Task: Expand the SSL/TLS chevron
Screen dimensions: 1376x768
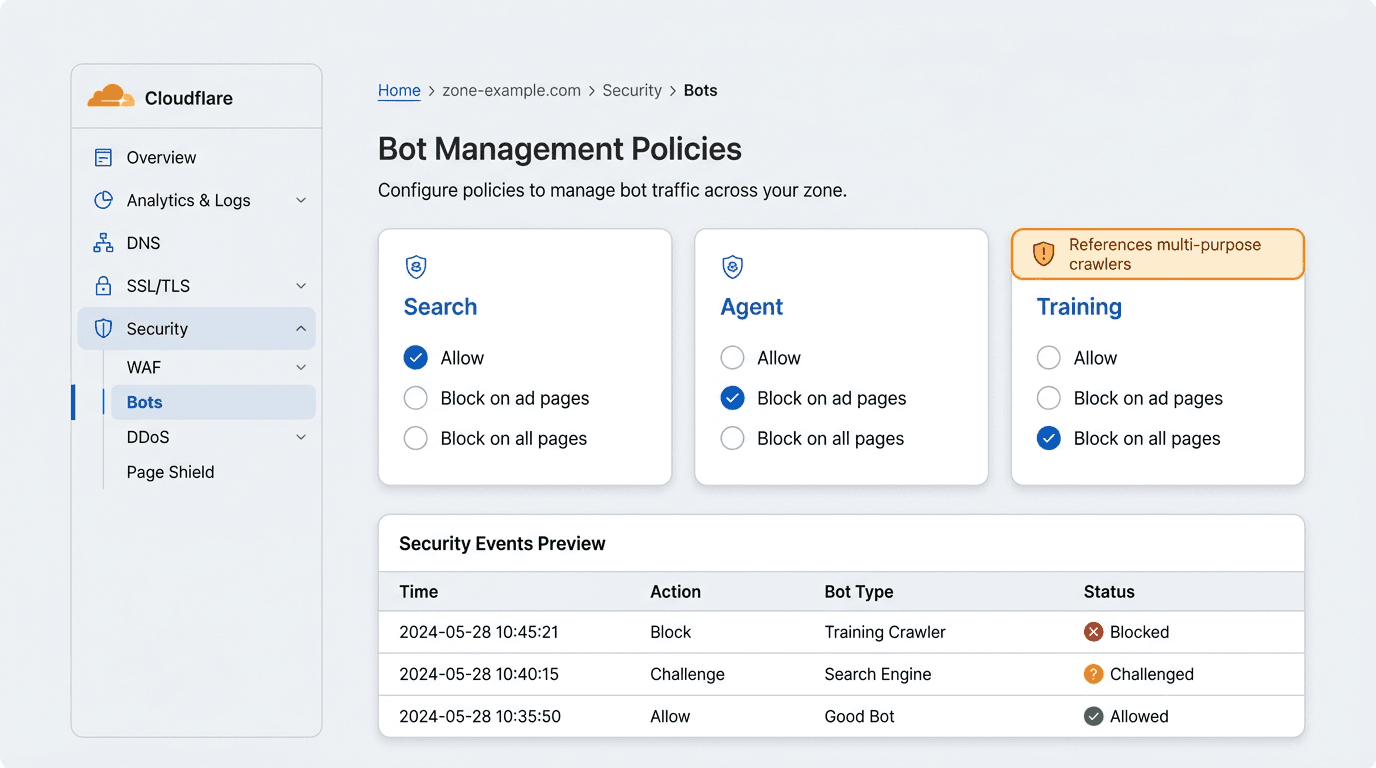Action: [x=301, y=286]
